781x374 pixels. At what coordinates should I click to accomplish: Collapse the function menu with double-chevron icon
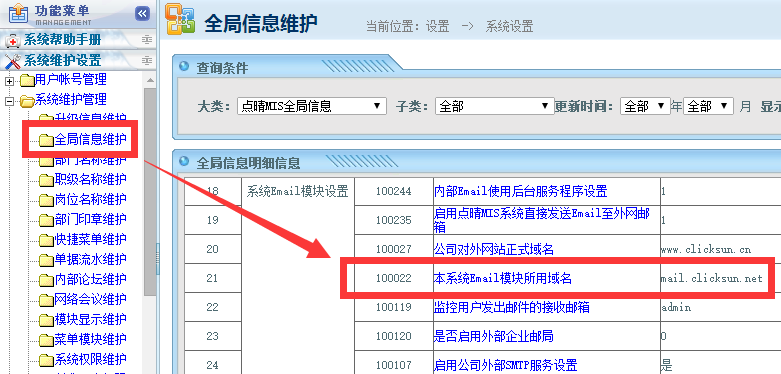pos(142,13)
